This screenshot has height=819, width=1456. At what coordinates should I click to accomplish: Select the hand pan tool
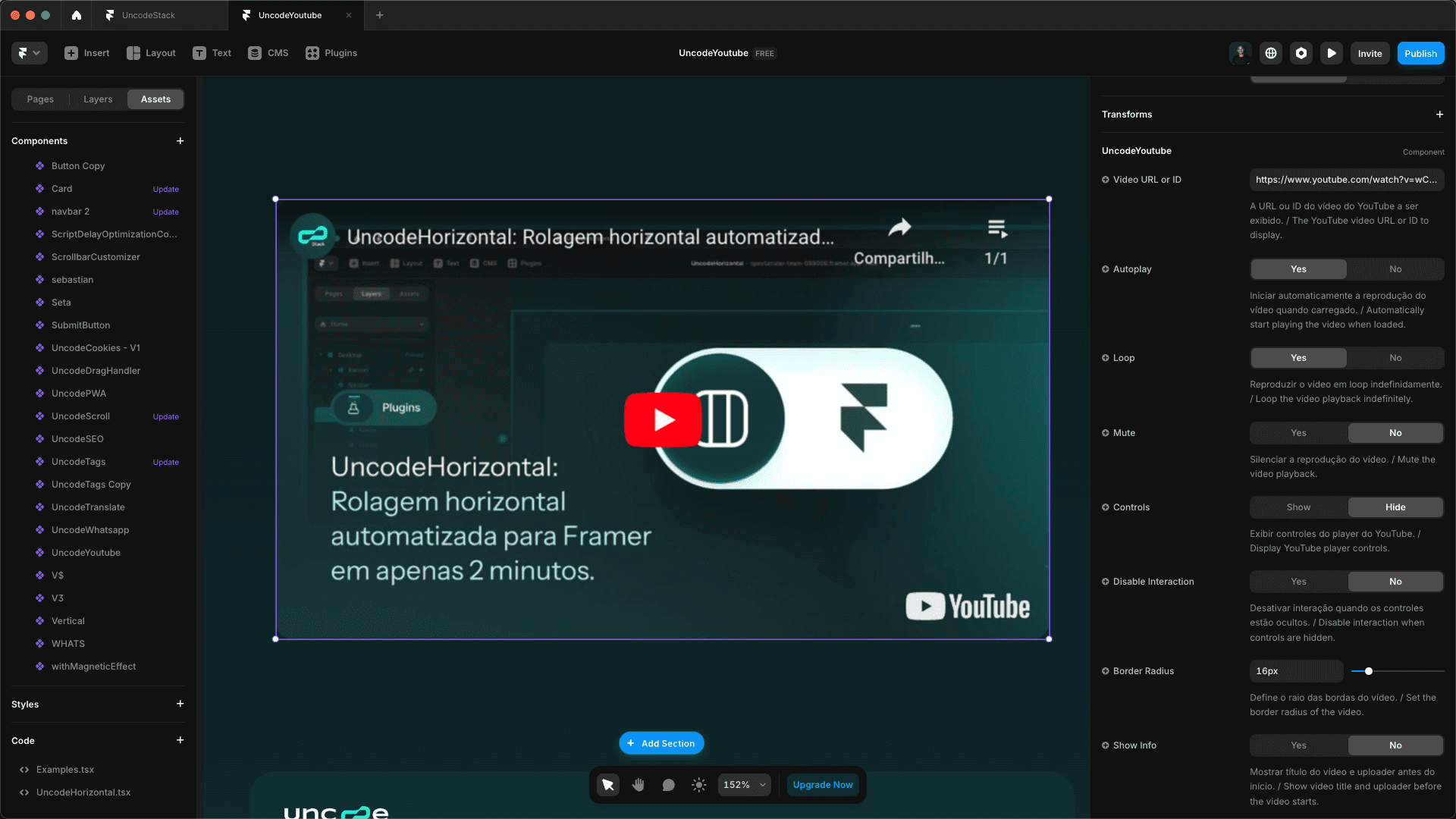[639, 785]
